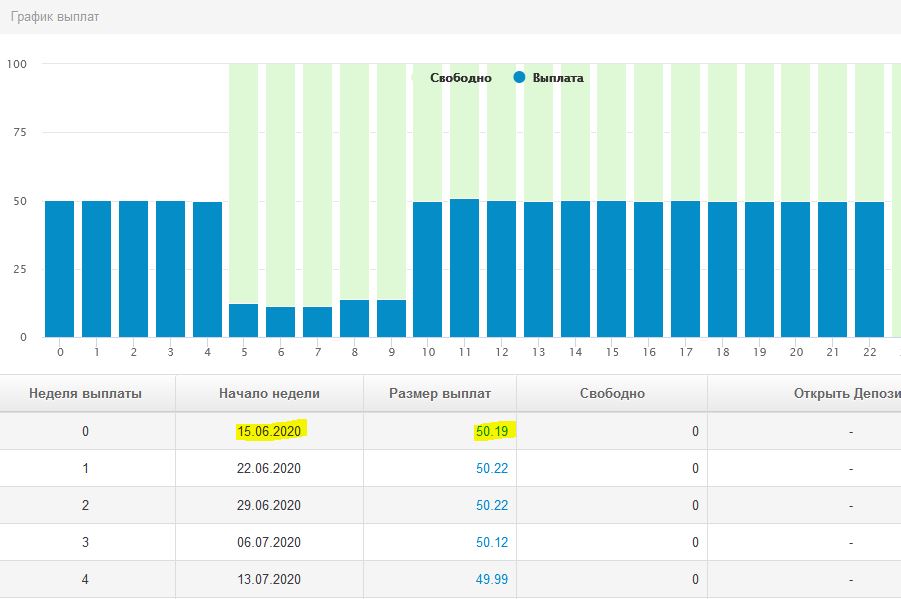Open the 49.99 payout amount link
Image resolution: width=901 pixels, height=599 pixels.
(491, 579)
